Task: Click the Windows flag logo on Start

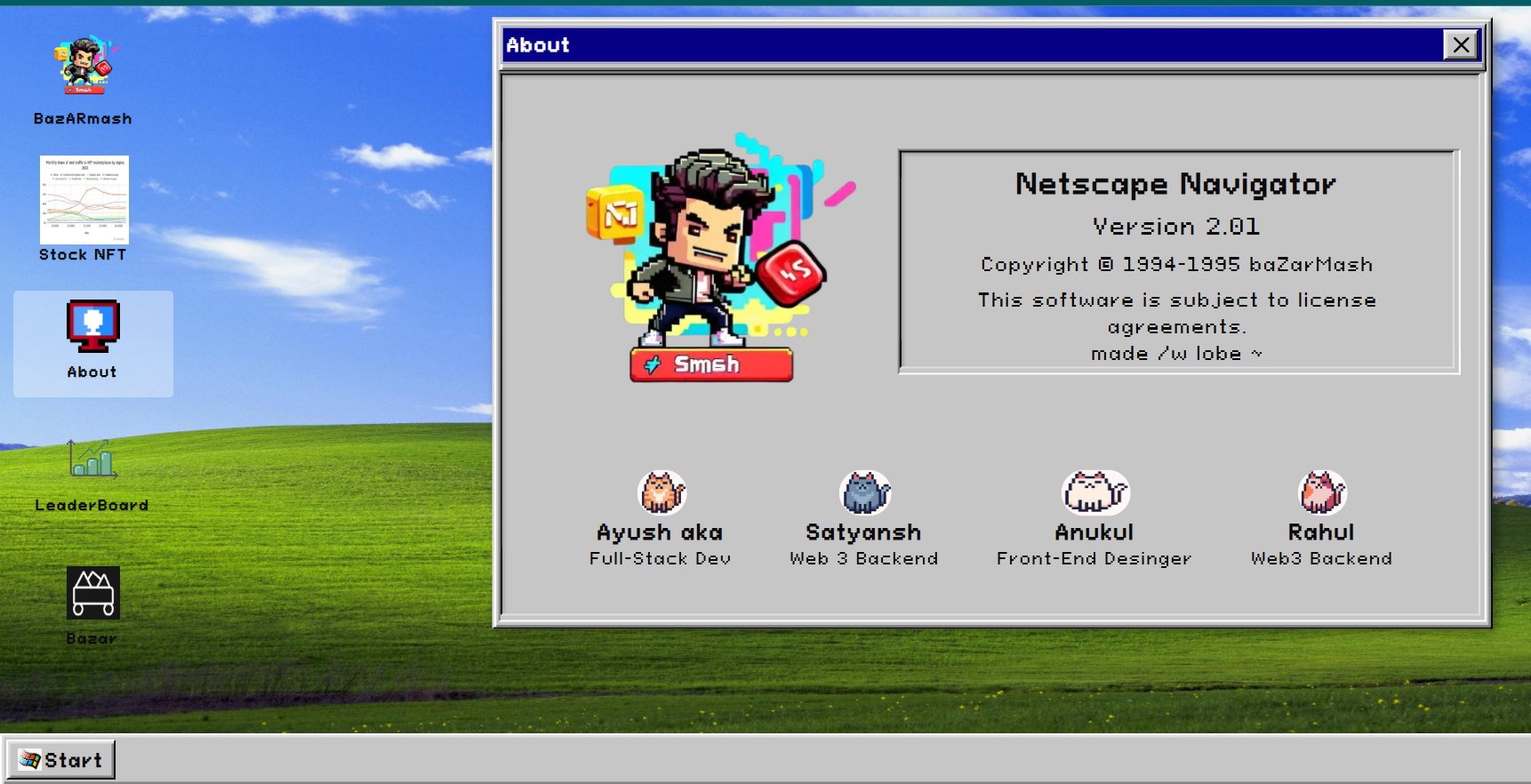Action: (29, 760)
